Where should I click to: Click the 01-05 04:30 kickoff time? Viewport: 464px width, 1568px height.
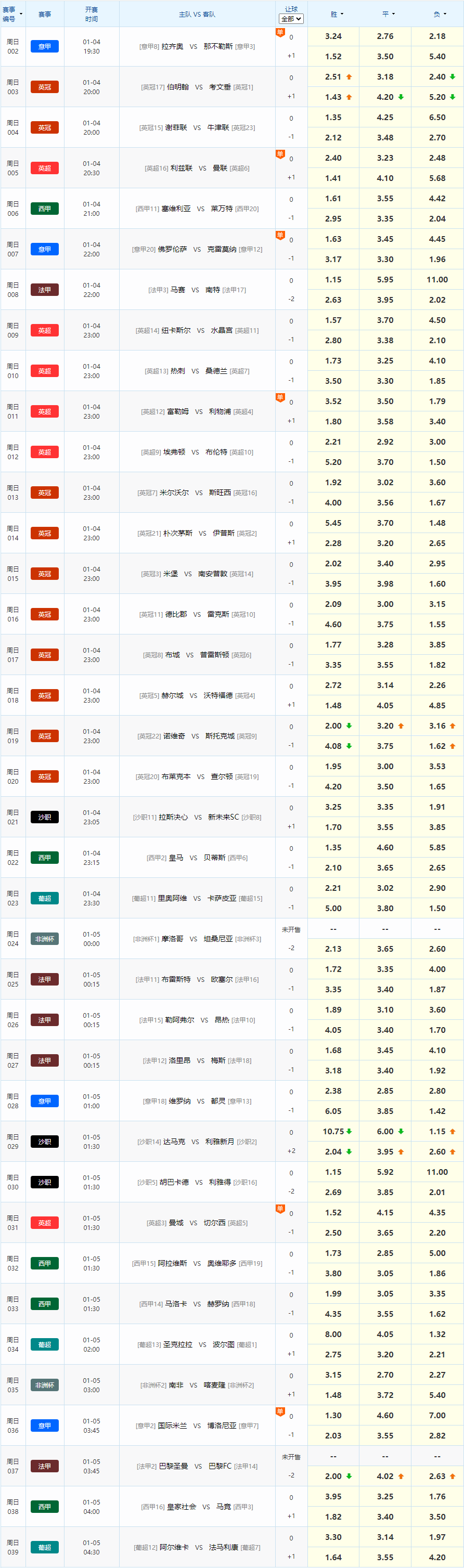pyautogui.click(x=92, y=1547)
